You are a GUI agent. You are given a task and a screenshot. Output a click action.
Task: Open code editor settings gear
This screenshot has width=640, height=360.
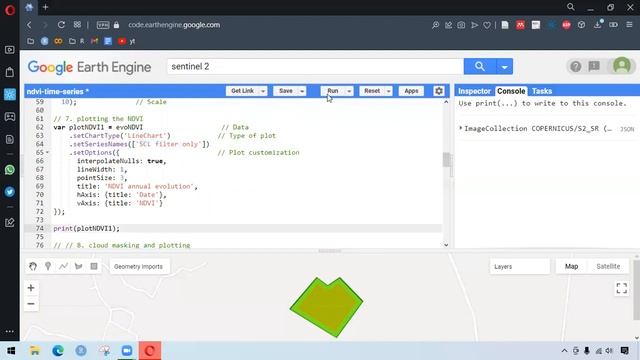tap(439, 91)
